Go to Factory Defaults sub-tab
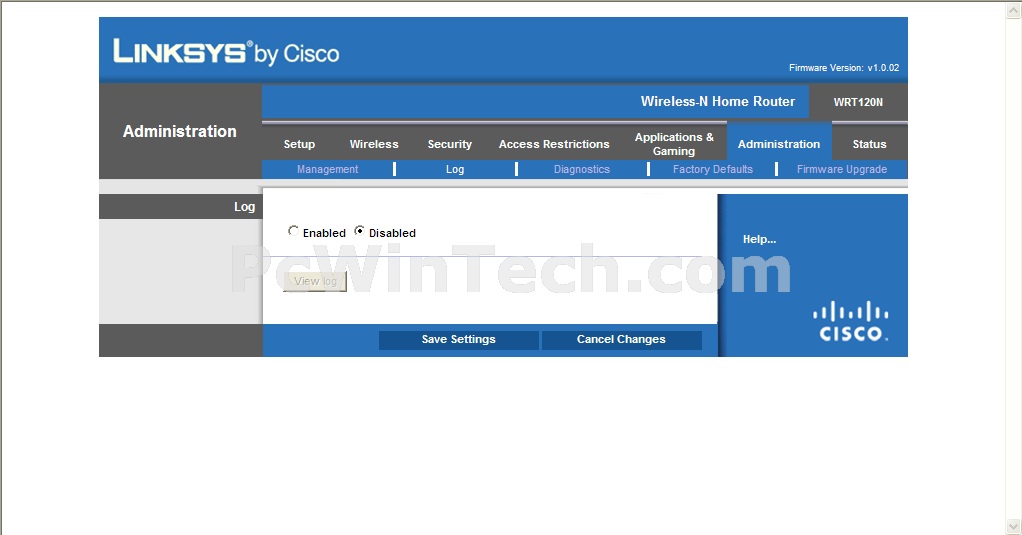 [x=713, y=169]
